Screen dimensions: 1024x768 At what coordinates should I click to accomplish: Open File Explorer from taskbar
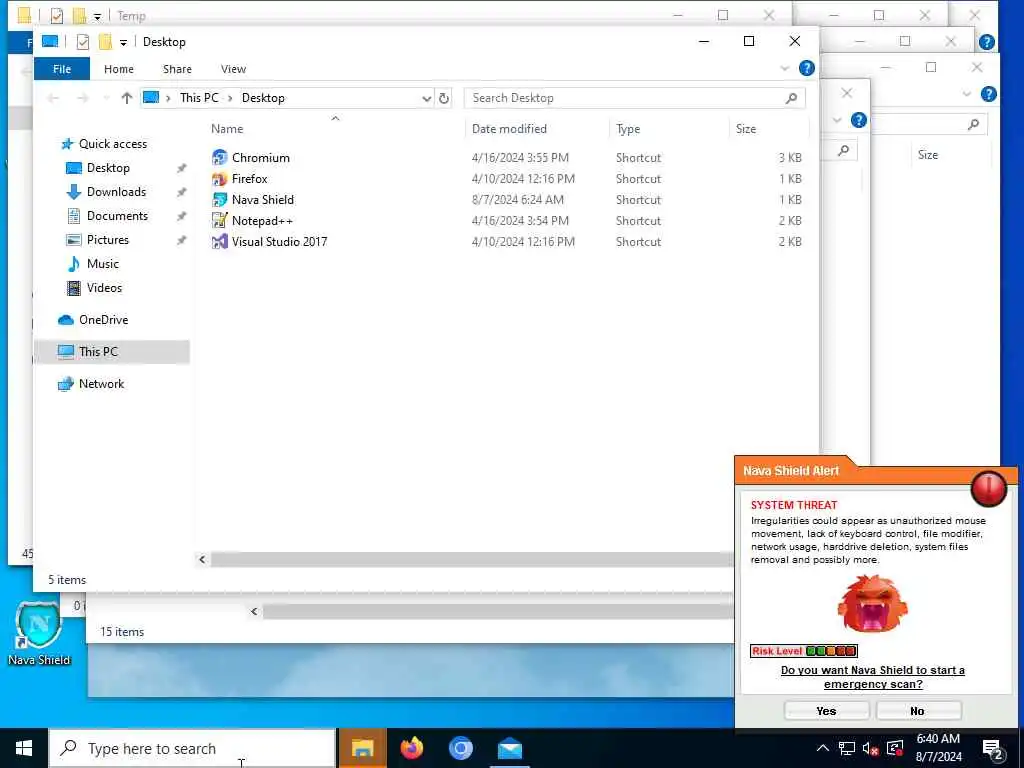point(362,748)
